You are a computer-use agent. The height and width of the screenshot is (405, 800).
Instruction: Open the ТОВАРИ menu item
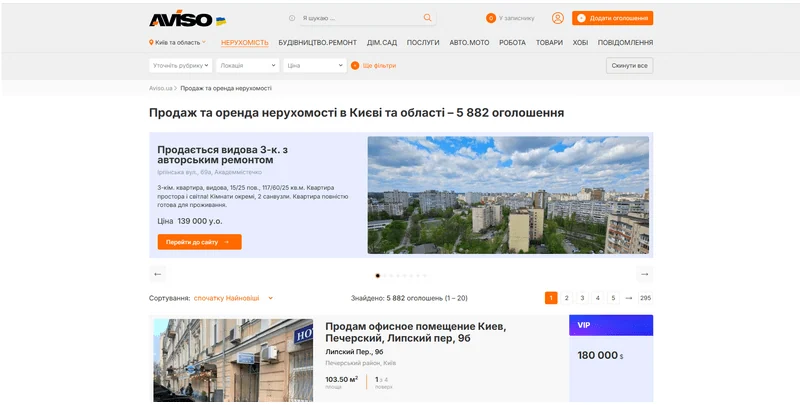point(549,43)
